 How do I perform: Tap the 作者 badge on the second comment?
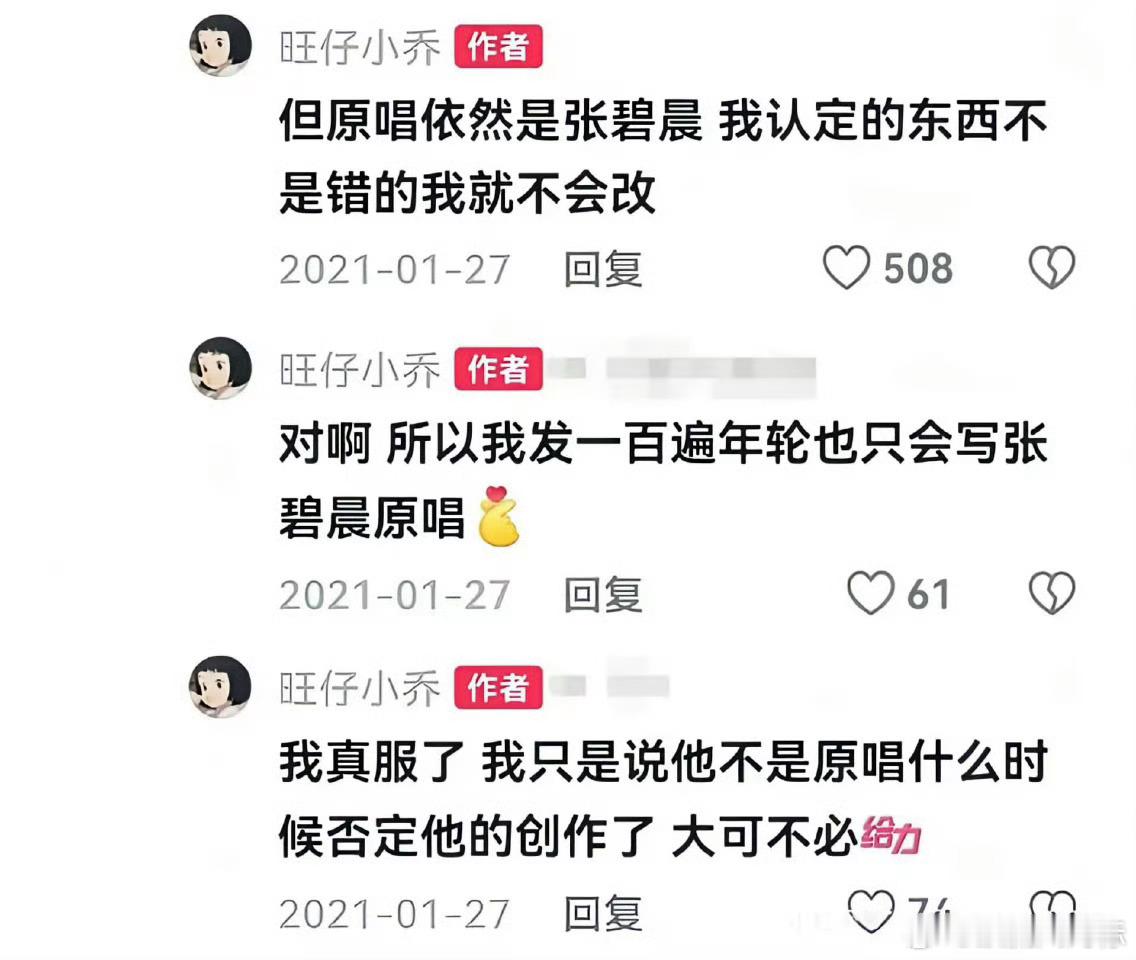pyautogui.click(x=498, y=370)
